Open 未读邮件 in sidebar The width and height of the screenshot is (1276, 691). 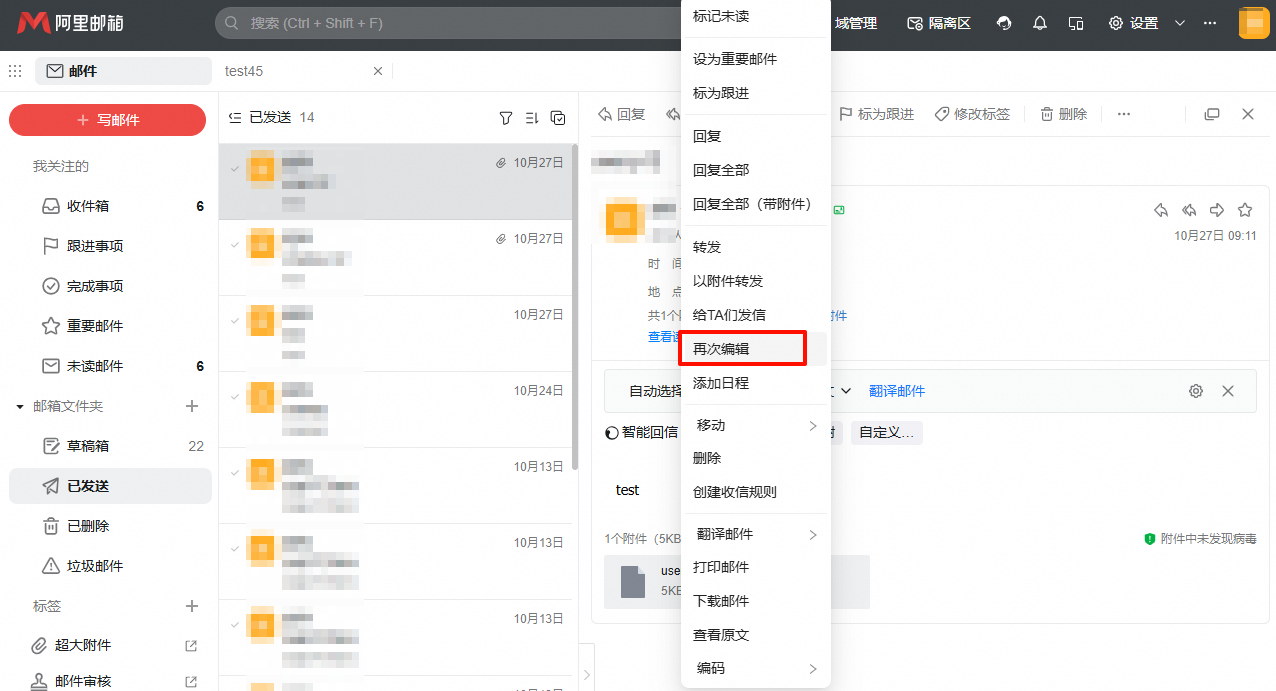pyautogui.click(x=110, y=366)
